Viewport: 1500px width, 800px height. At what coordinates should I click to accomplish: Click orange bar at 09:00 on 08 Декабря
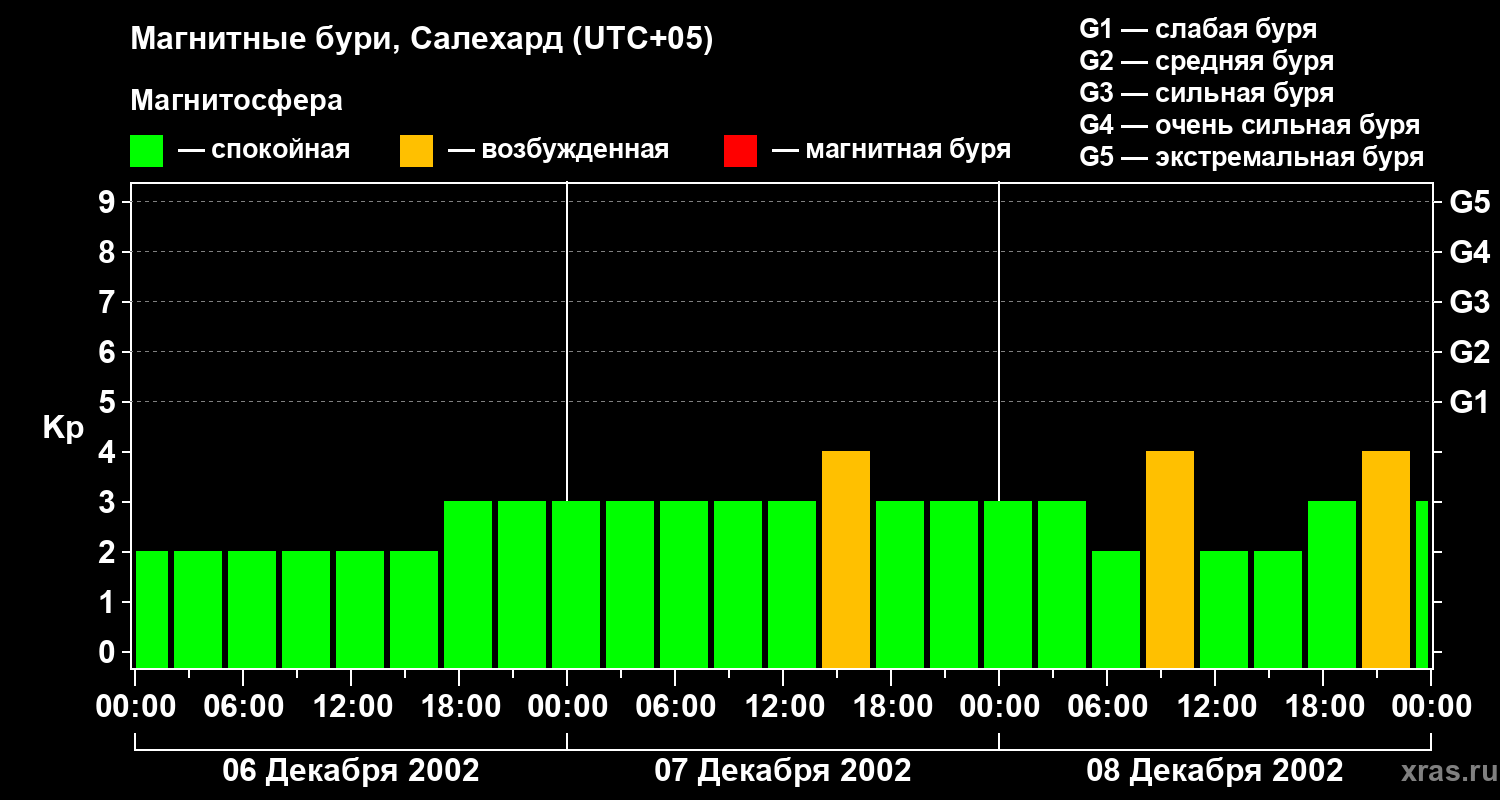click(1170, 560)
